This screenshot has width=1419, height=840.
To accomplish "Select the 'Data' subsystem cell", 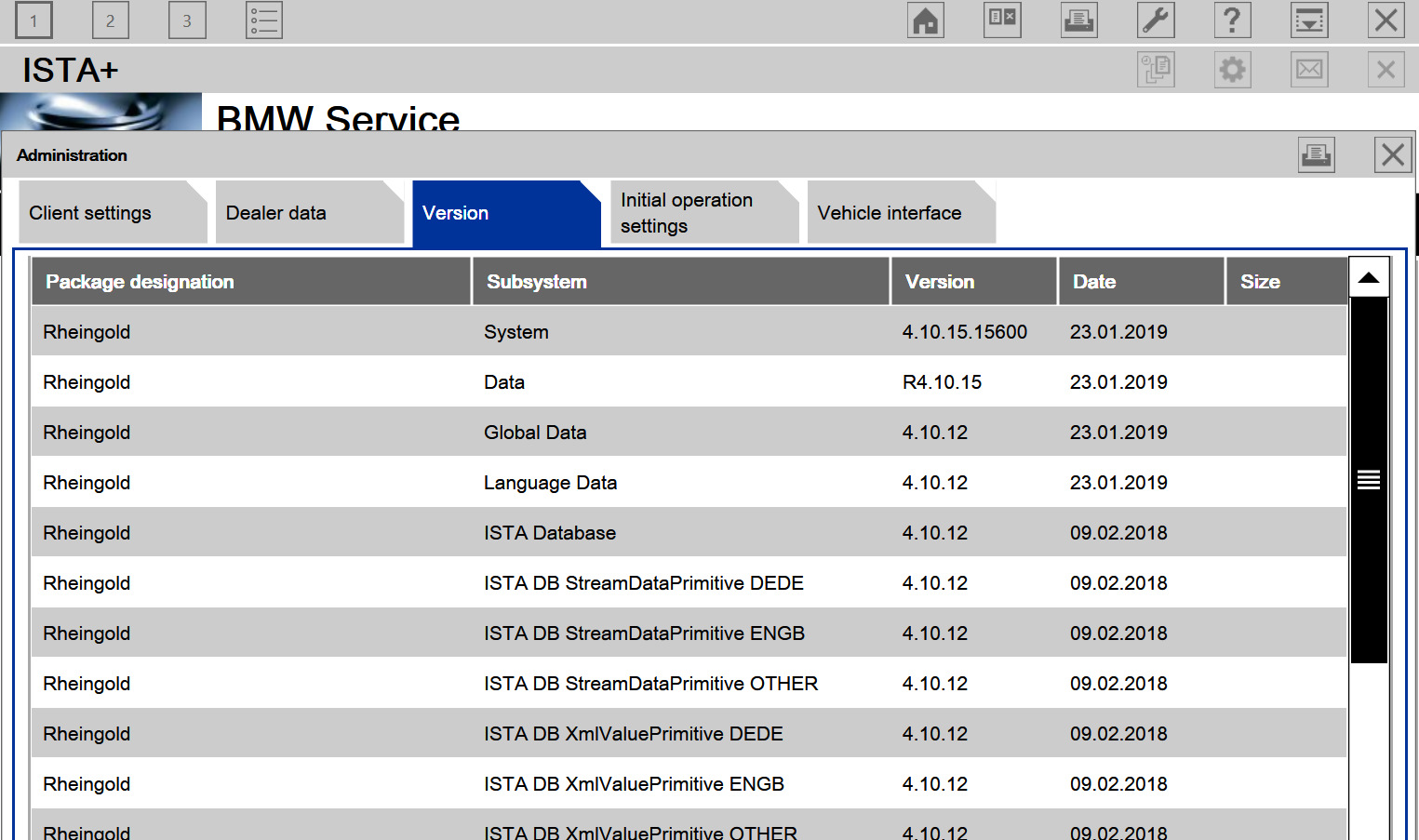I will tap(504, 382).
